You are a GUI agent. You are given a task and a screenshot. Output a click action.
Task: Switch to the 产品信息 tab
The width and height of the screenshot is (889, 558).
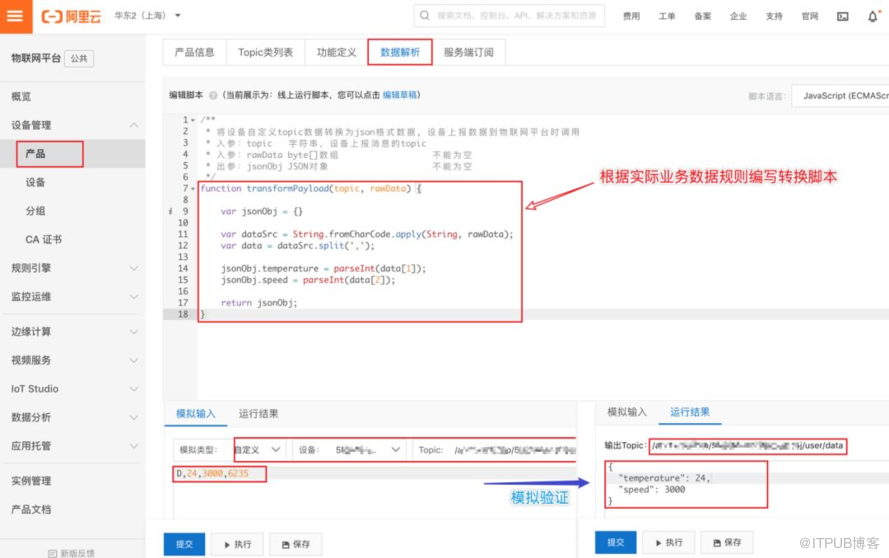pos(194,52)
